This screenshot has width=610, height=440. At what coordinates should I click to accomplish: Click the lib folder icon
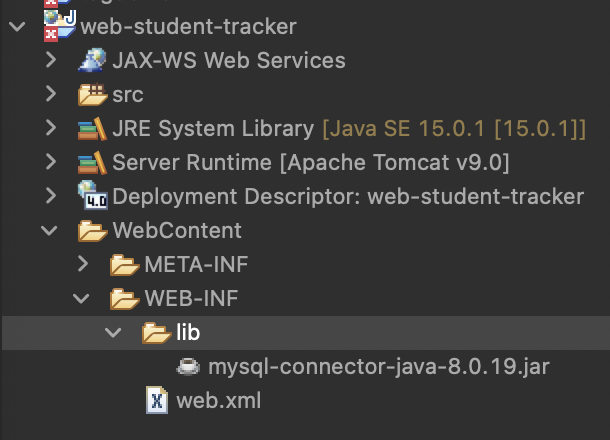click(156, 333)
